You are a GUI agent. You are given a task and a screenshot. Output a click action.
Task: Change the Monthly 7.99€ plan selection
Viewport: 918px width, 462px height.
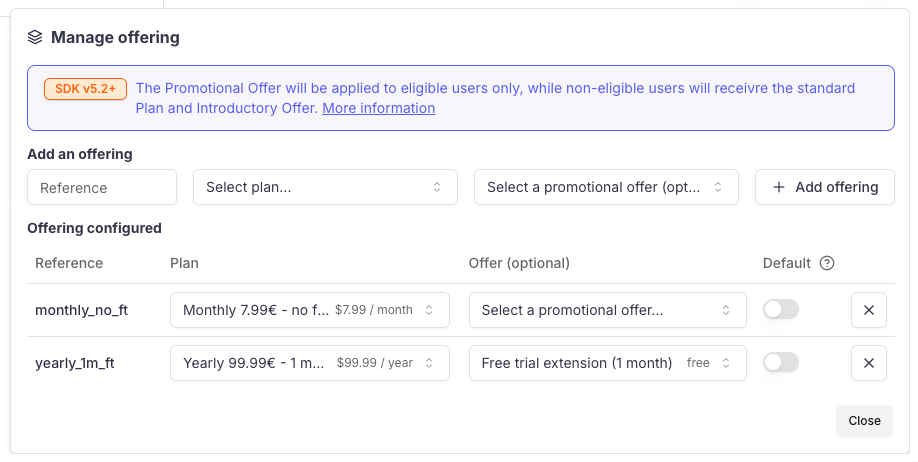pyautogui.click(x=310, y=310)
